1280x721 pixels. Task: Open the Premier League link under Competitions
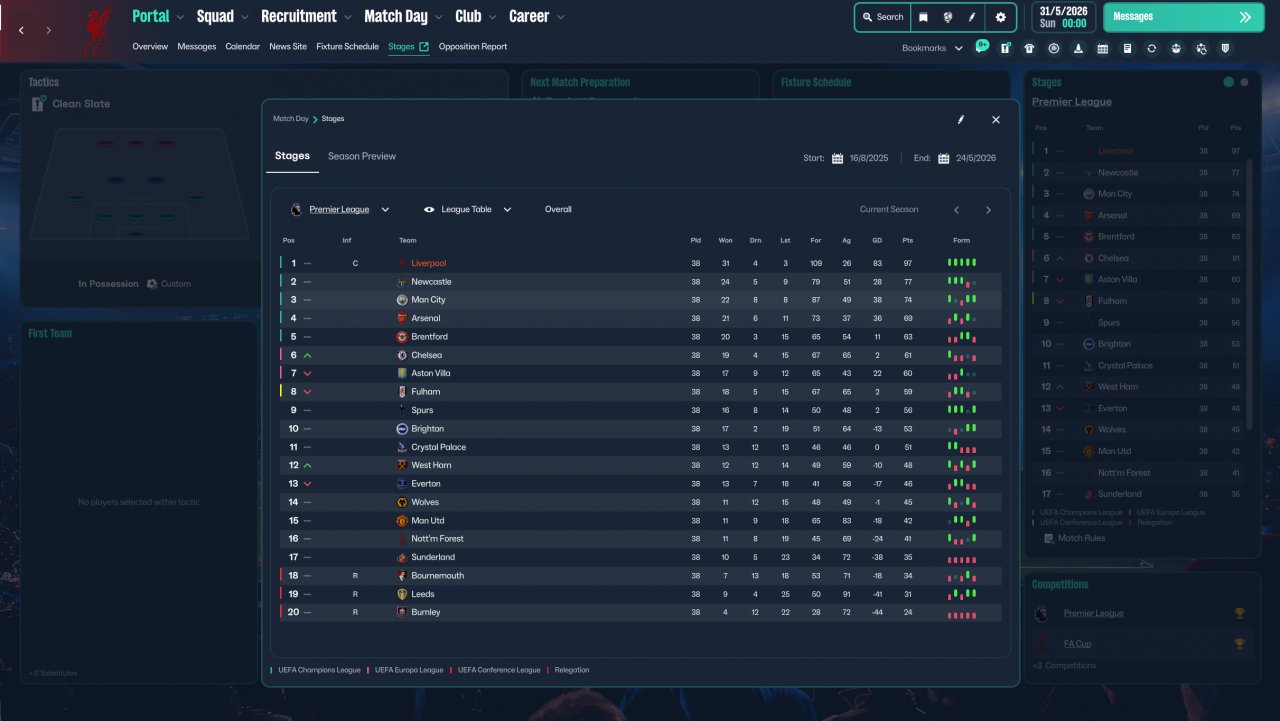click(x=1093, y=613)
